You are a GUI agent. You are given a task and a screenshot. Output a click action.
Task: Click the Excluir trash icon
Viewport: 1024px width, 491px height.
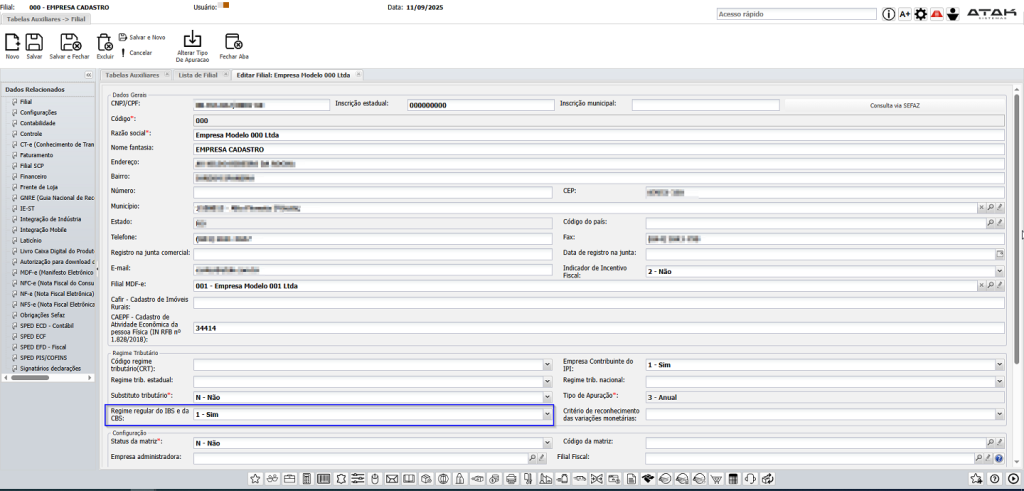point(104,42)
